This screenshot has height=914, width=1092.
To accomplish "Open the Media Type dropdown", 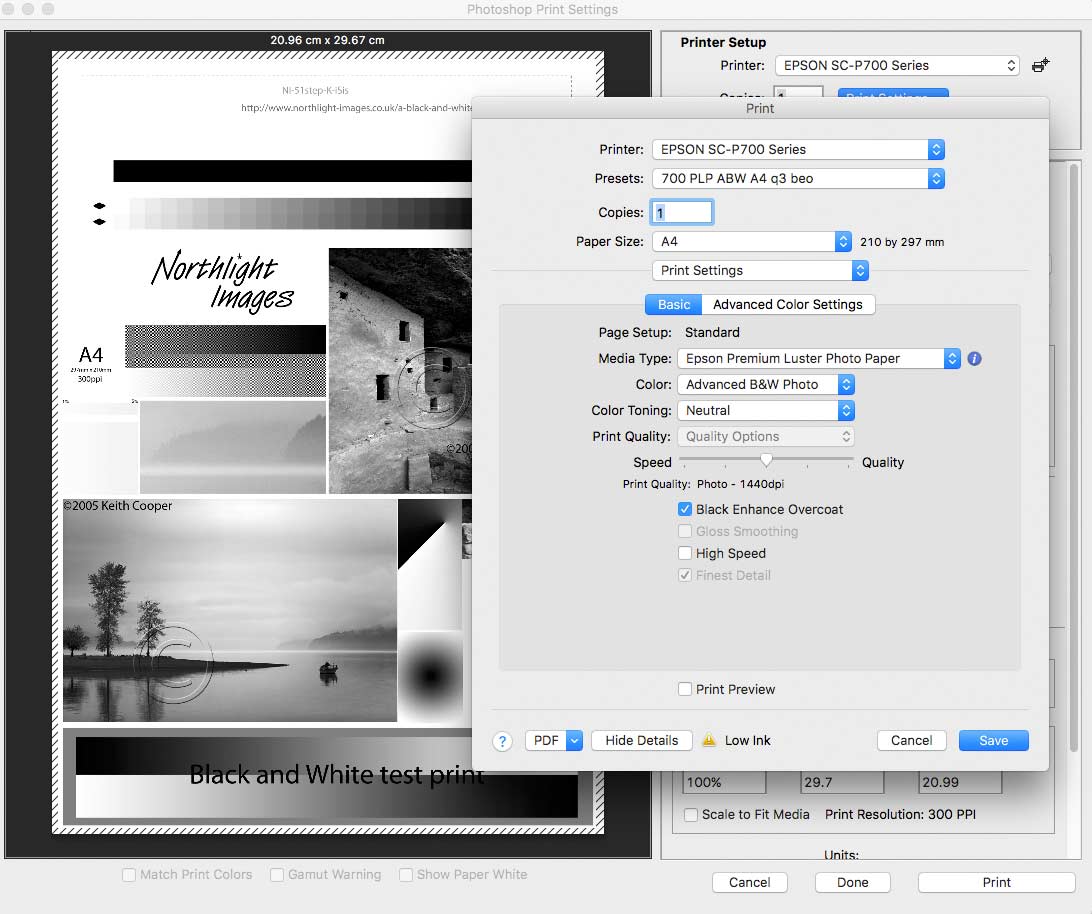I will coord(818,359).
